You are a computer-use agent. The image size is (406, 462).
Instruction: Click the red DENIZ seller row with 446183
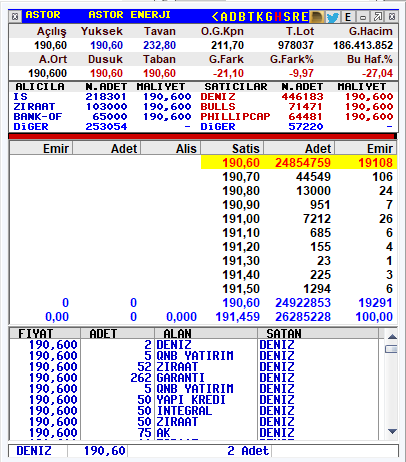(x=297, y=97)
